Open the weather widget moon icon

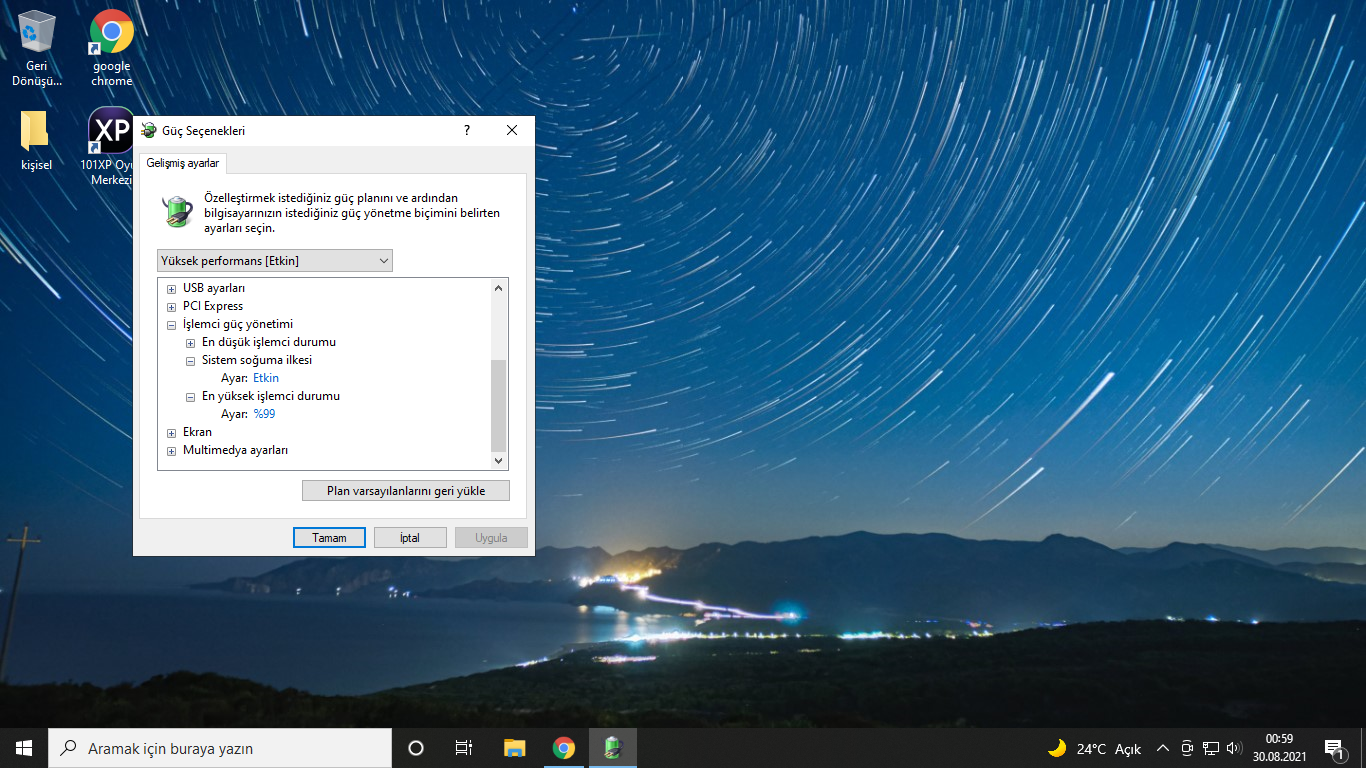pos(1057,748)
